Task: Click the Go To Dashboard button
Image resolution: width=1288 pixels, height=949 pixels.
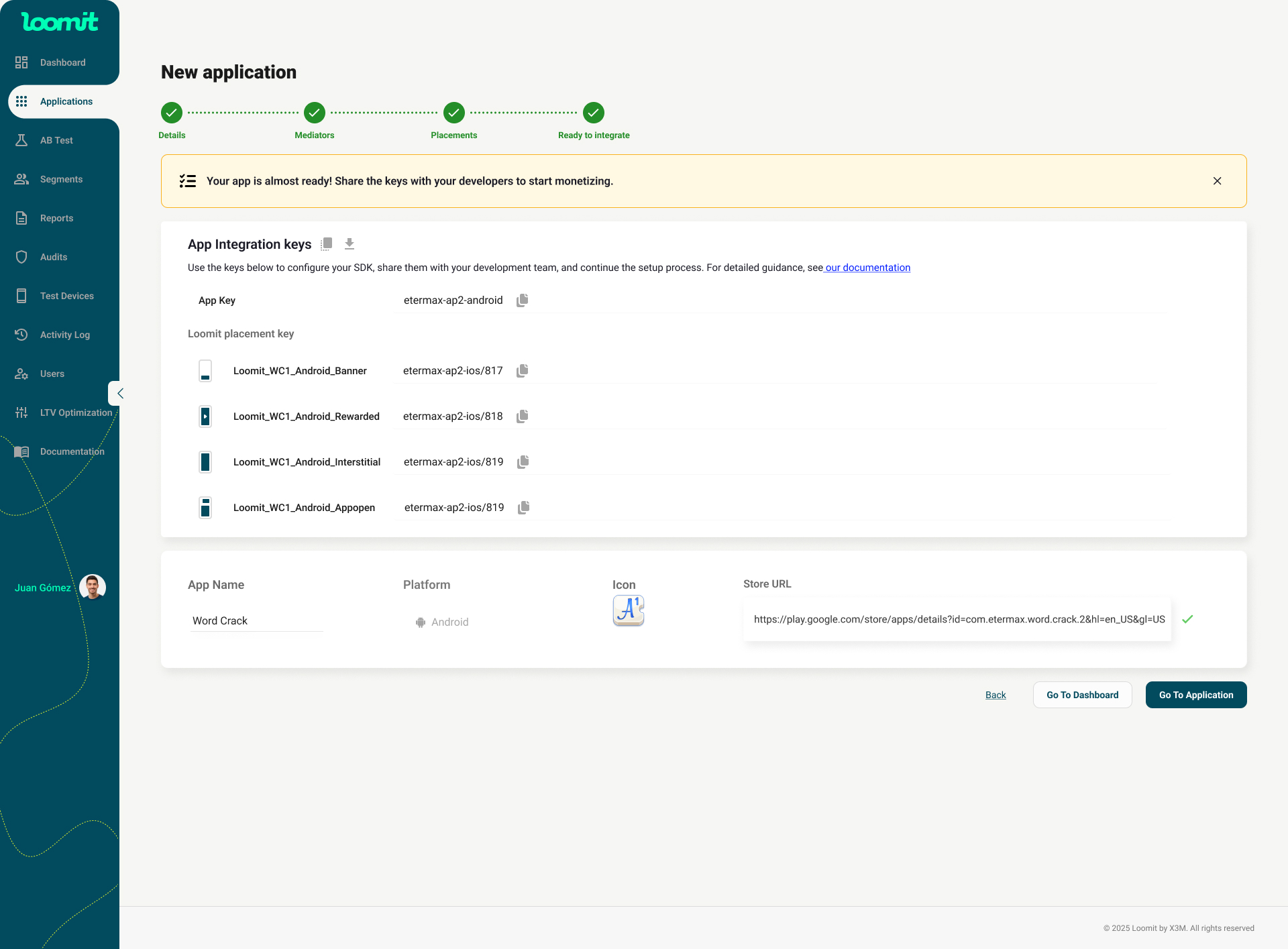Action: (1082, 695)
